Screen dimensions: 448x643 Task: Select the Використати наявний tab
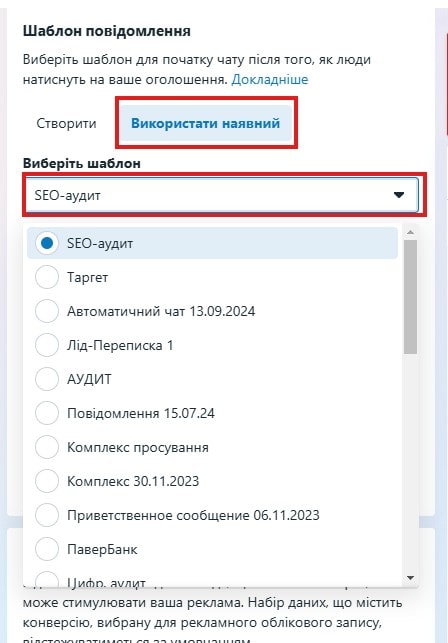206,123
